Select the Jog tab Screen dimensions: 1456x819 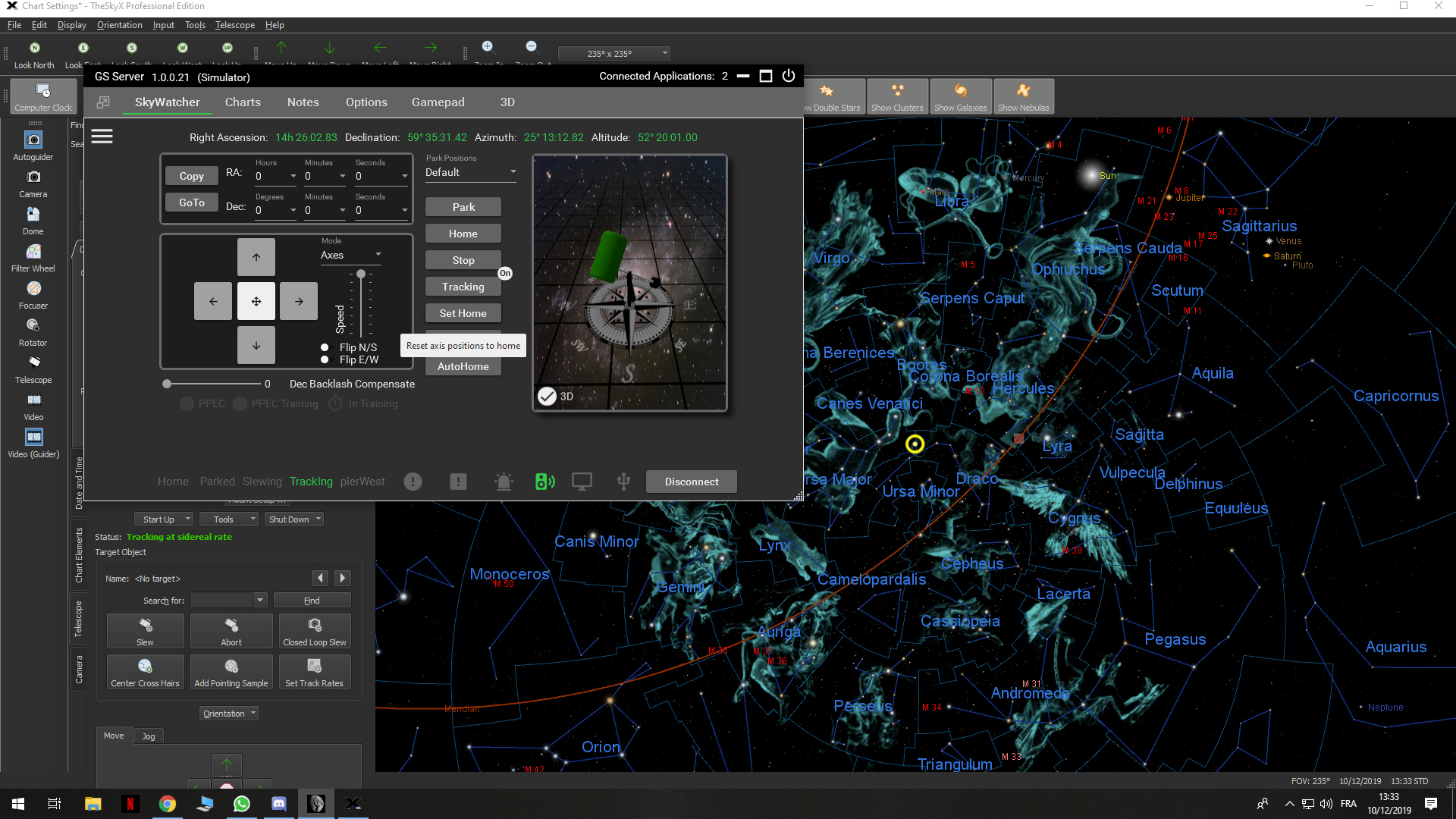(x=149, y=736)
